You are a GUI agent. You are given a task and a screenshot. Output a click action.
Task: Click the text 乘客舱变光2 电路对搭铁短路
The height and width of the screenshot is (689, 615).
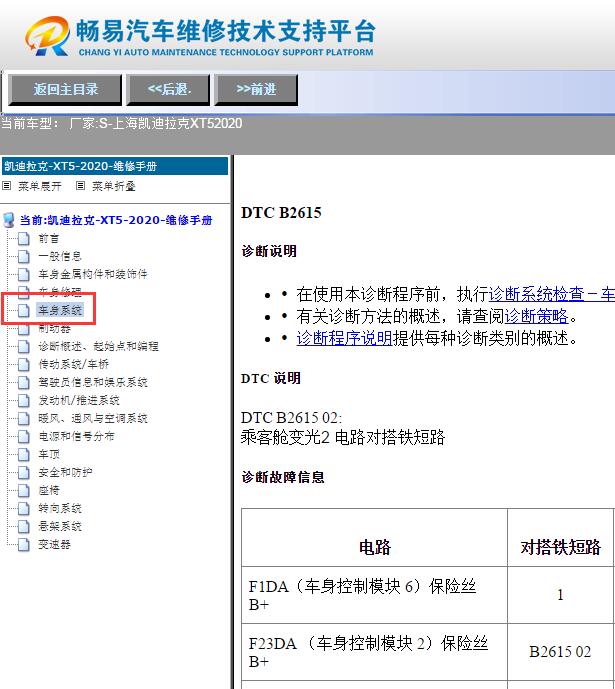(x=343, y=437)
